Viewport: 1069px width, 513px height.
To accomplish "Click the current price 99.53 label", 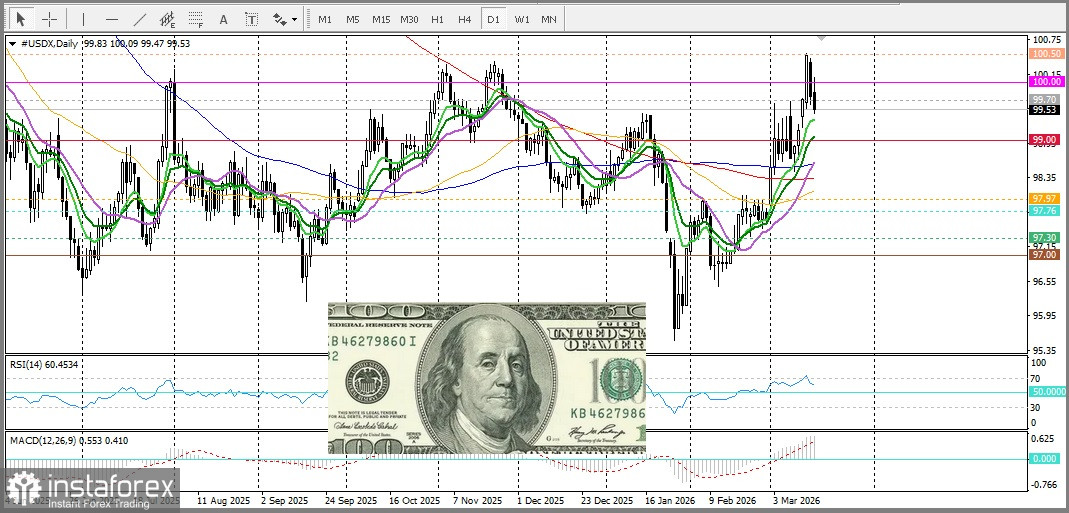I will tap(1047, 109).
